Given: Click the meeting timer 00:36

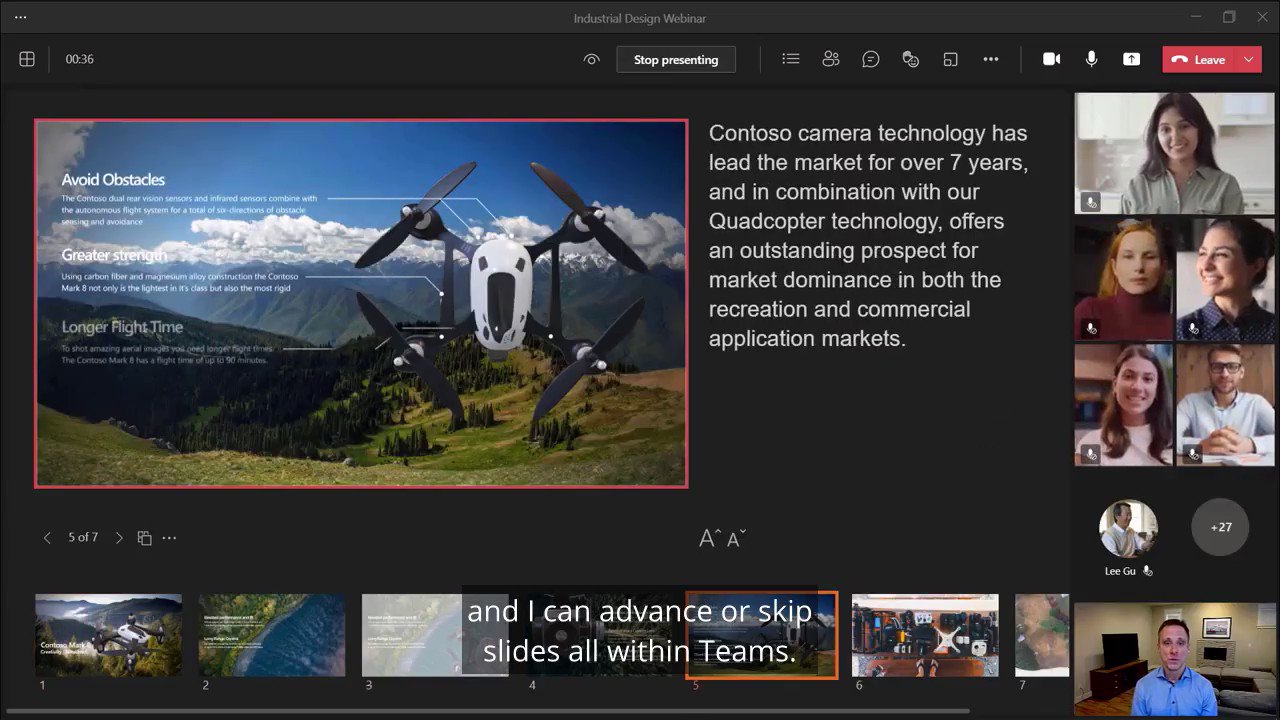Looking at the screenshot, I should click(x=80, y=59).
